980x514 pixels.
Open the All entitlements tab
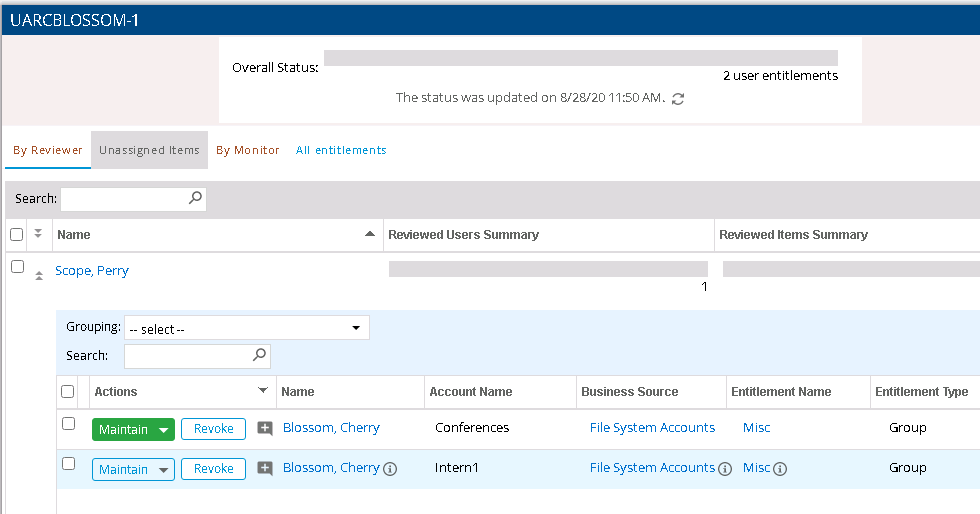[x=341, y=150]
